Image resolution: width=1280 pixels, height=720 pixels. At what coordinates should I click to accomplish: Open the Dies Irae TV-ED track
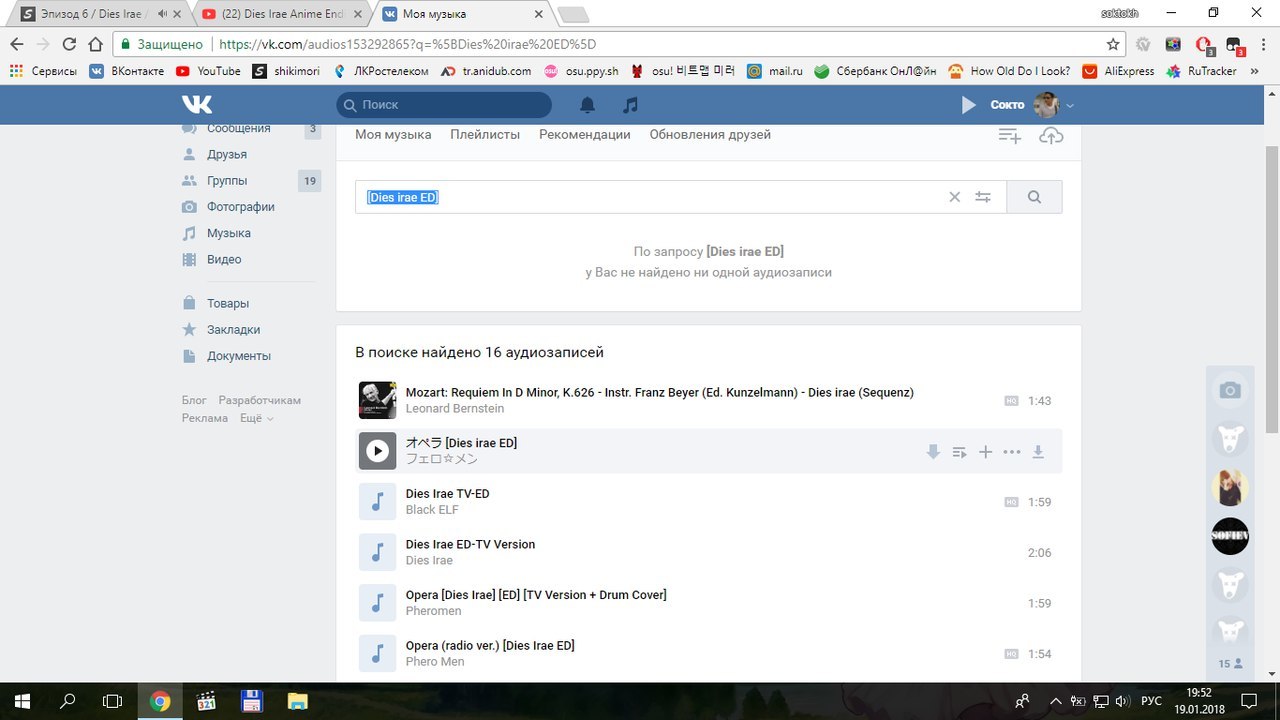(447, 494)
